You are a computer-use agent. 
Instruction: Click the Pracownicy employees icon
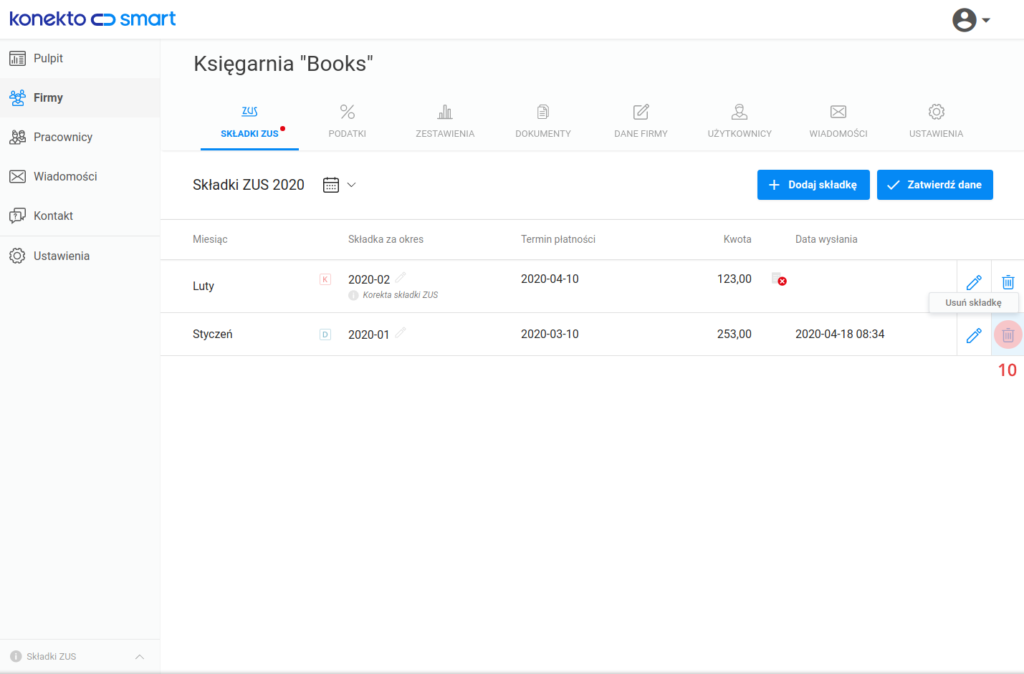[18, 137]
